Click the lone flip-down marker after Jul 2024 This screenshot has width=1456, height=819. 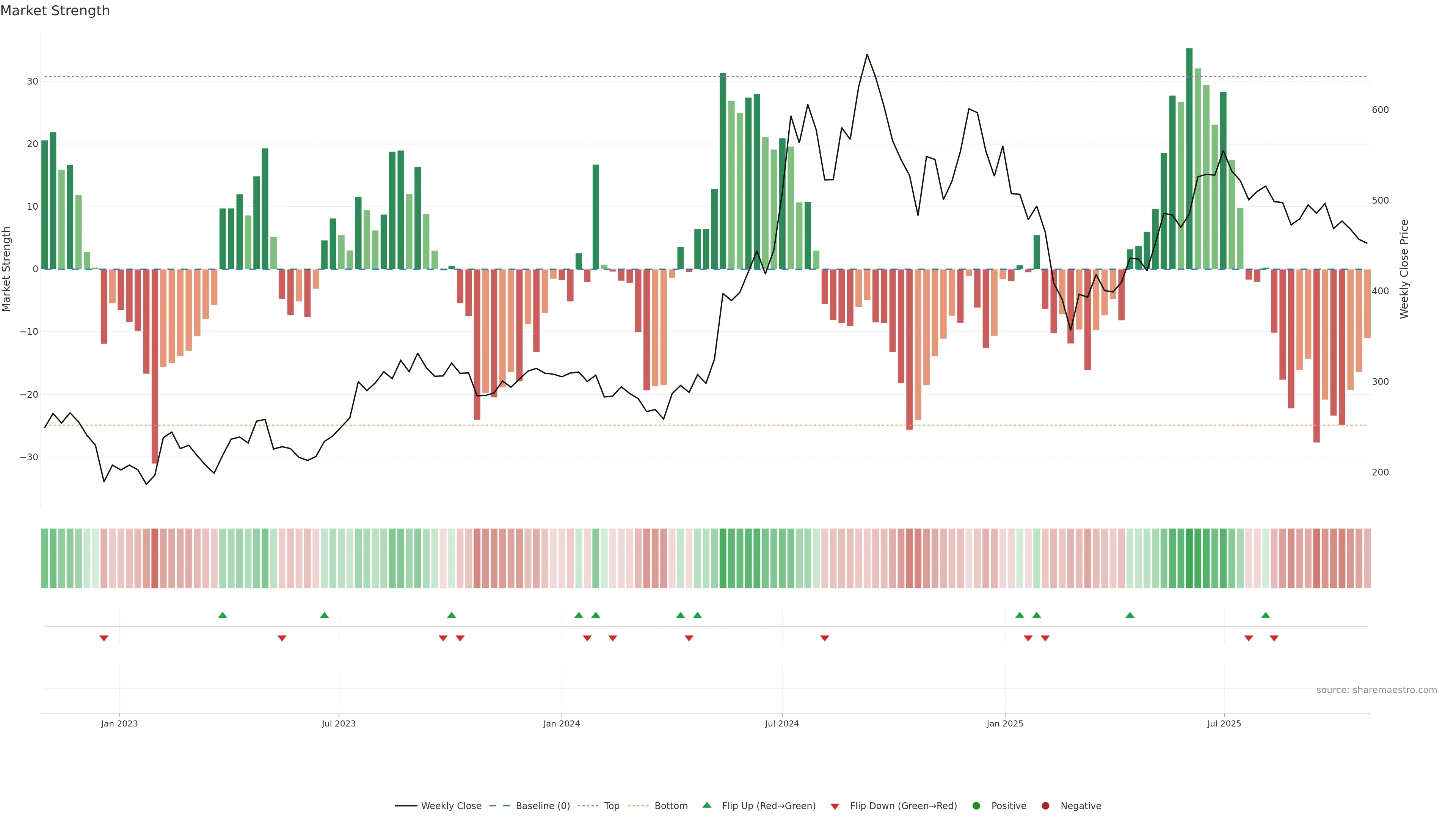(x=825, y=638)
